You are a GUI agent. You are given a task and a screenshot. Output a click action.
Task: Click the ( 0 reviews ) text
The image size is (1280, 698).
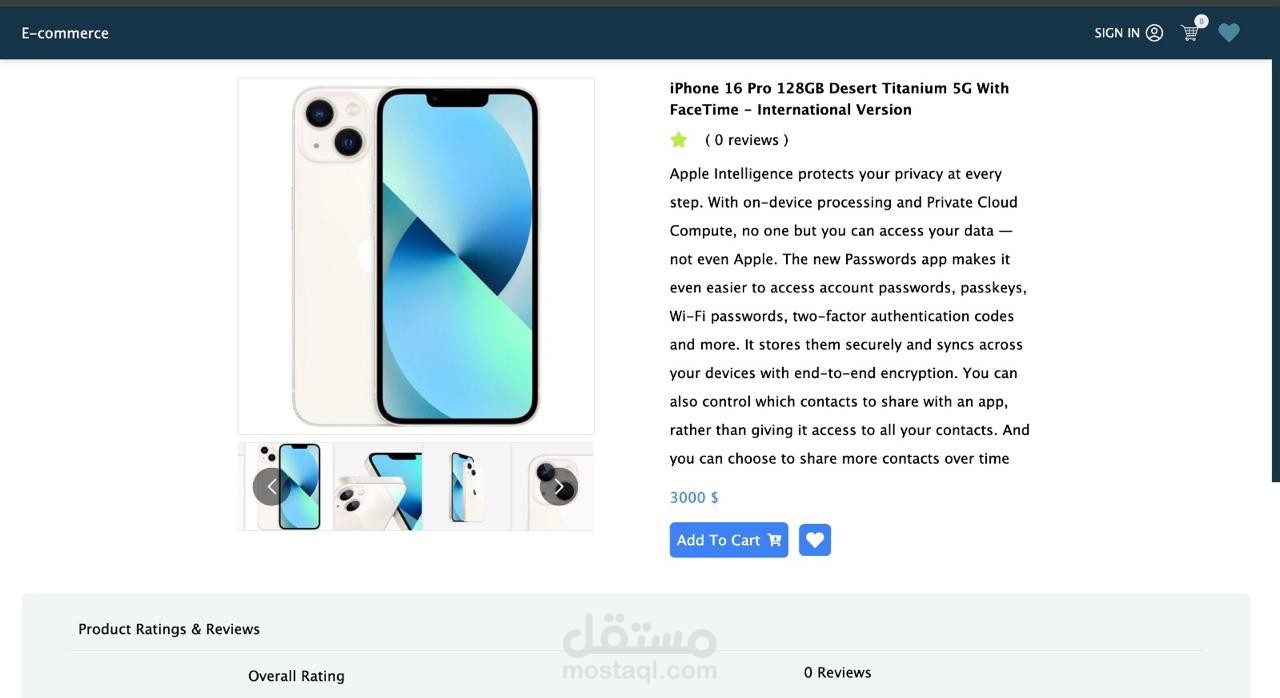747,140
